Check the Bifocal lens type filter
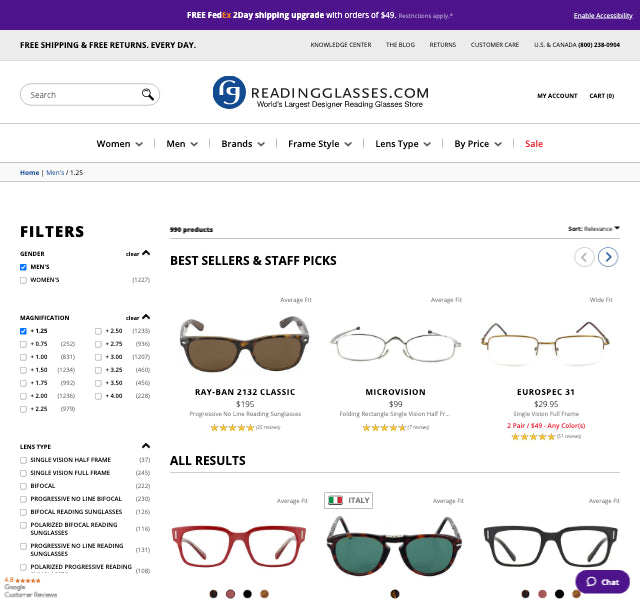This screenshot has width=640, height=600. tap(23, 486)
